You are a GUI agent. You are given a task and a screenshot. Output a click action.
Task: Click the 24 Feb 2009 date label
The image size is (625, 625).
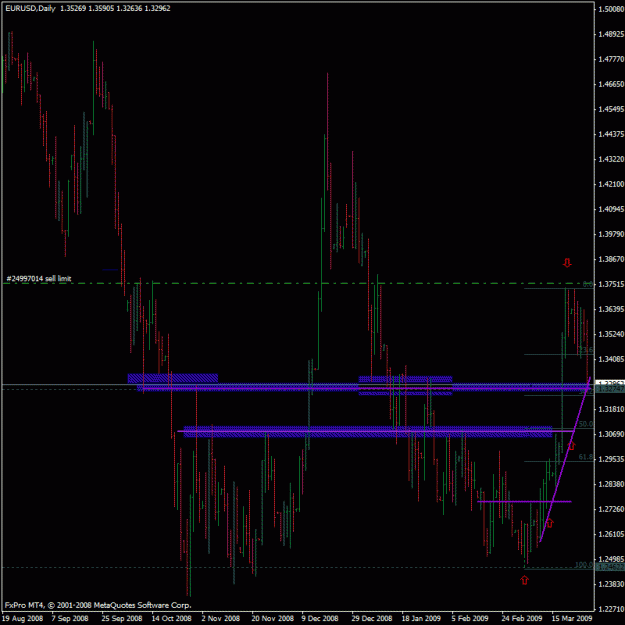[x=521, y=618]
